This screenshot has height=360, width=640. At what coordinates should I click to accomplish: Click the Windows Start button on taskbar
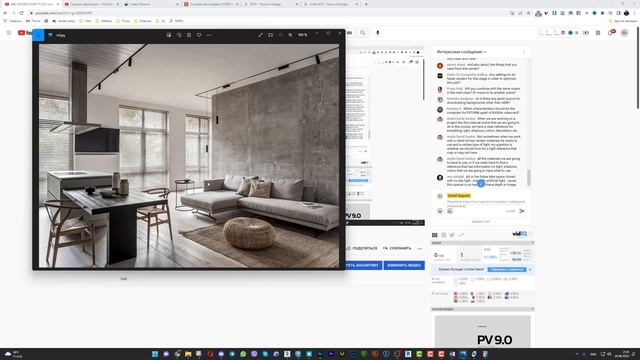pyautogui.click(x=155, y=354)
